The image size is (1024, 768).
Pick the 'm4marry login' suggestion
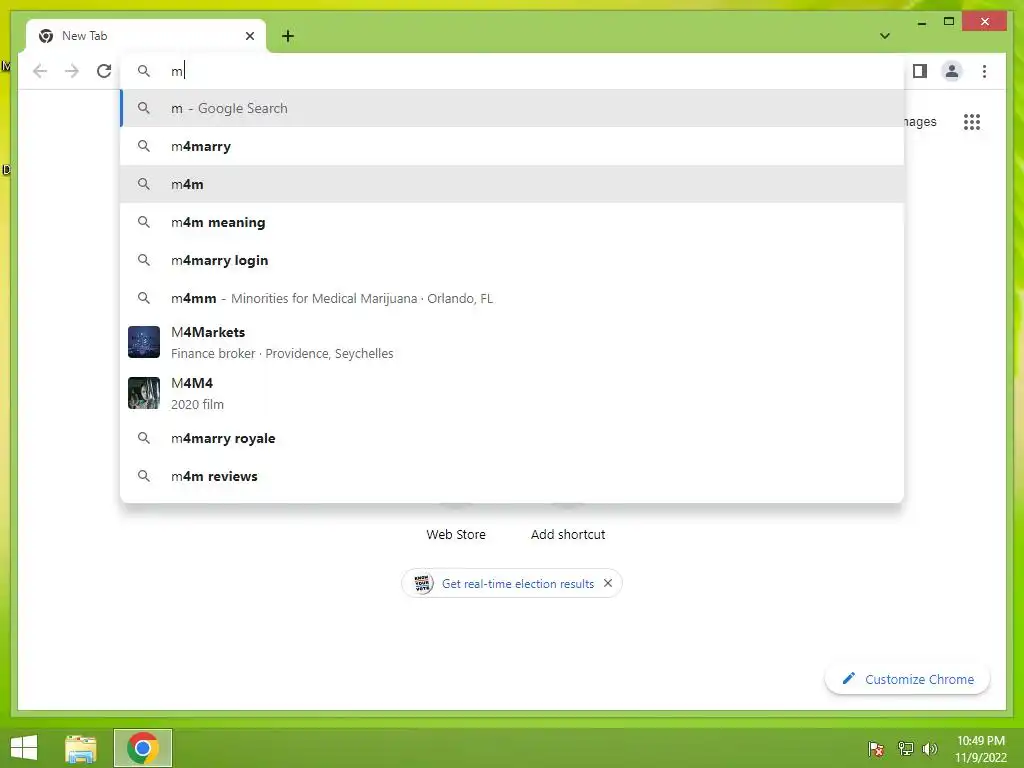(x=512, y=260)
